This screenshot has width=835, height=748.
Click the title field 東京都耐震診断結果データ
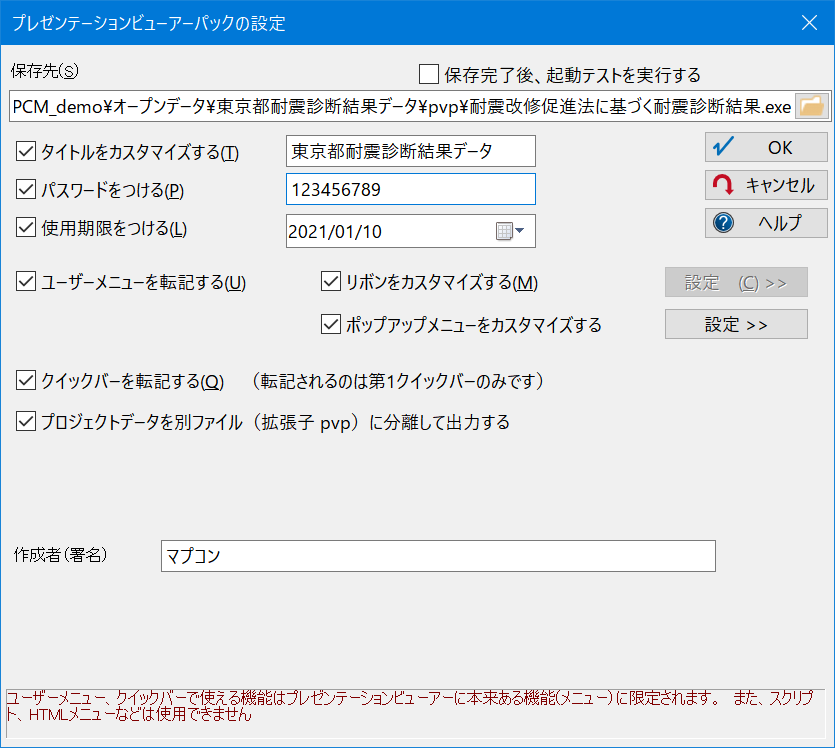(411, 151)
